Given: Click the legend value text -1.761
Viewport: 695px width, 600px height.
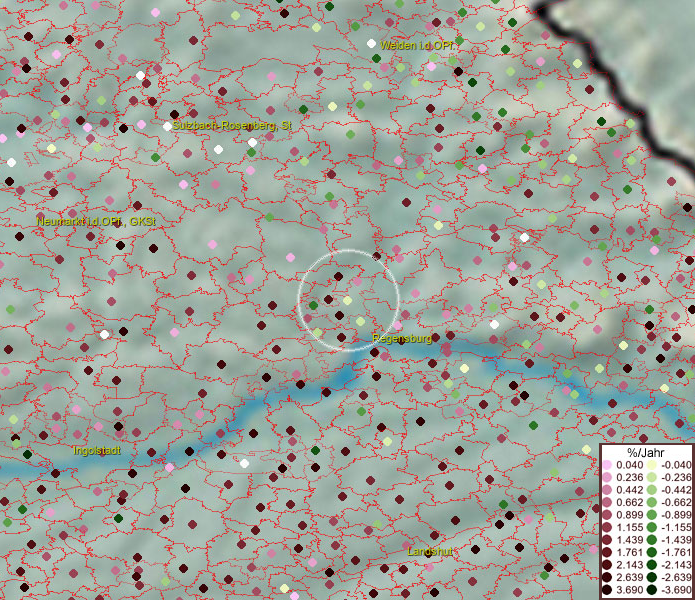Looking at the screenshot, I should click(676, 552).
